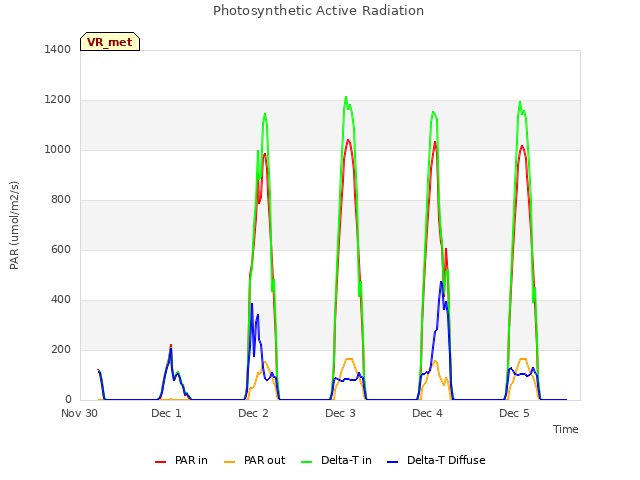Image resolution: width=640 pixels, height=480 pixels.
Task: Click the Dec 3 orange PAR out peak
Action: point(349,359)
